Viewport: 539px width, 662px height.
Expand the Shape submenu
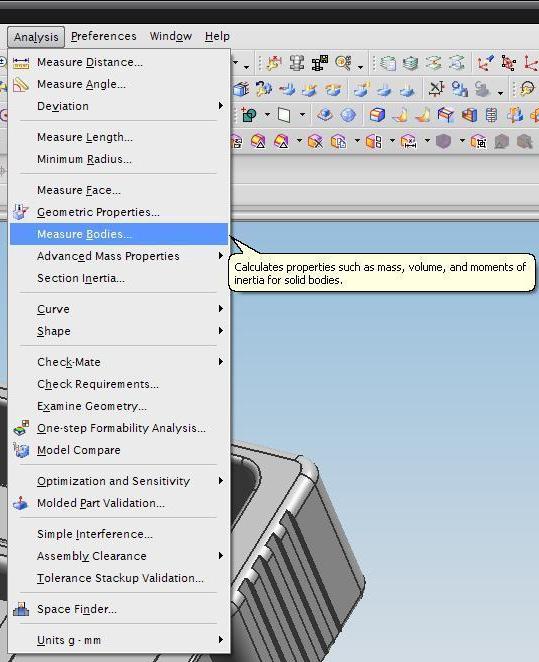119,331
